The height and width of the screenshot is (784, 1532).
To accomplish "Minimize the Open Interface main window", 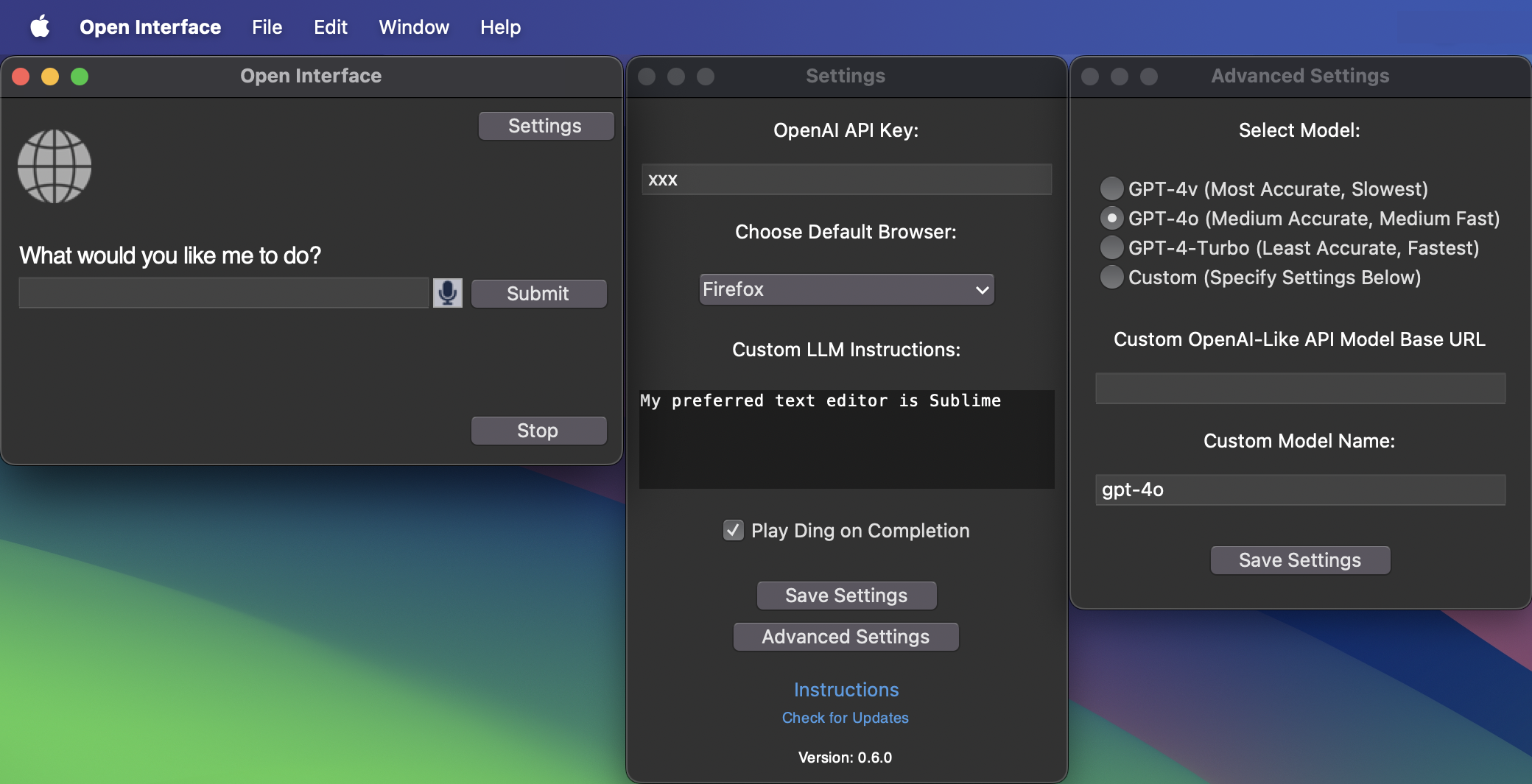I will coord(50,77).
